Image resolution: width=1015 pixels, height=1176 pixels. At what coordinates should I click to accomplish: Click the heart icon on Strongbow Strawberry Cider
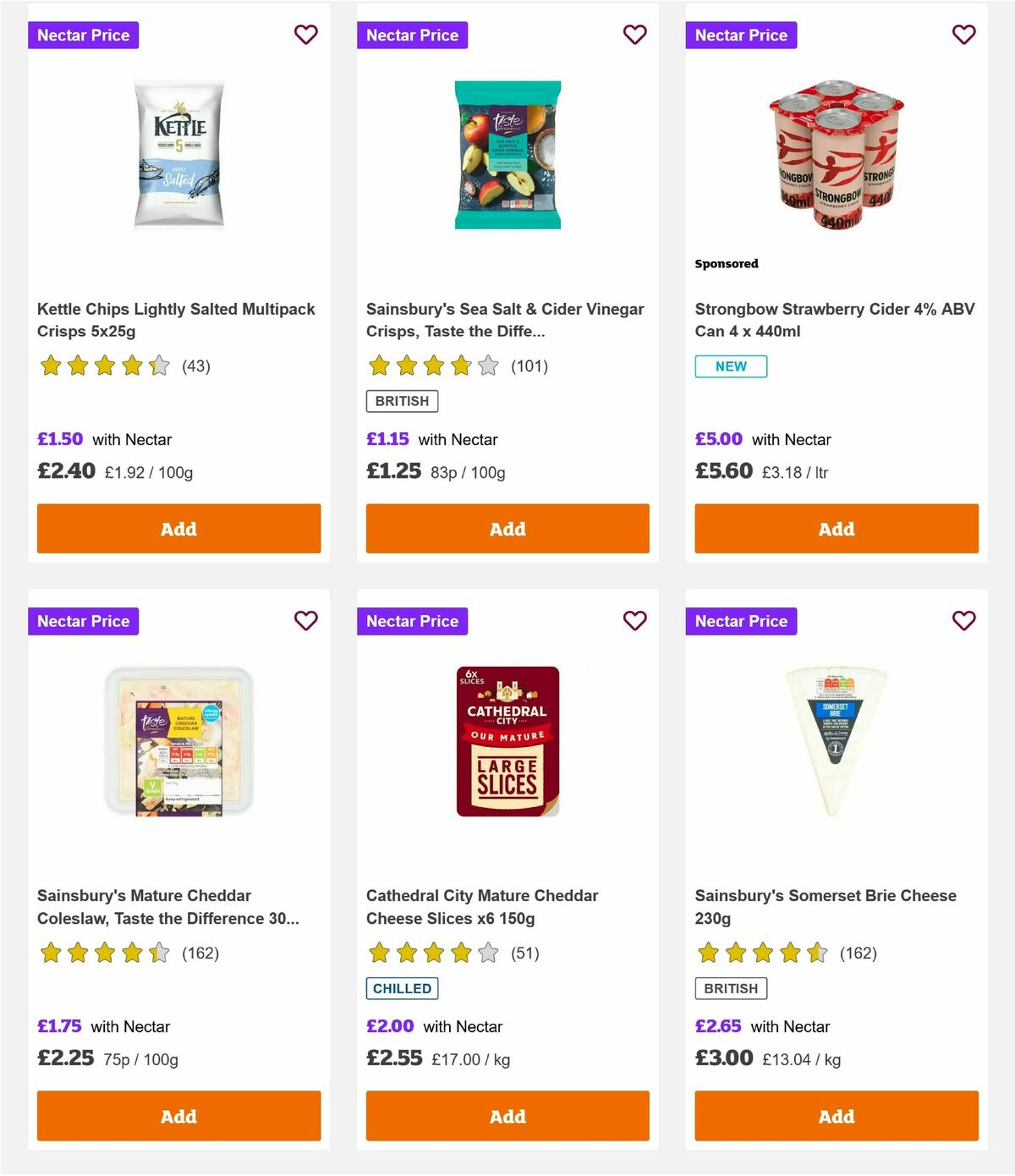coord(963,35)
